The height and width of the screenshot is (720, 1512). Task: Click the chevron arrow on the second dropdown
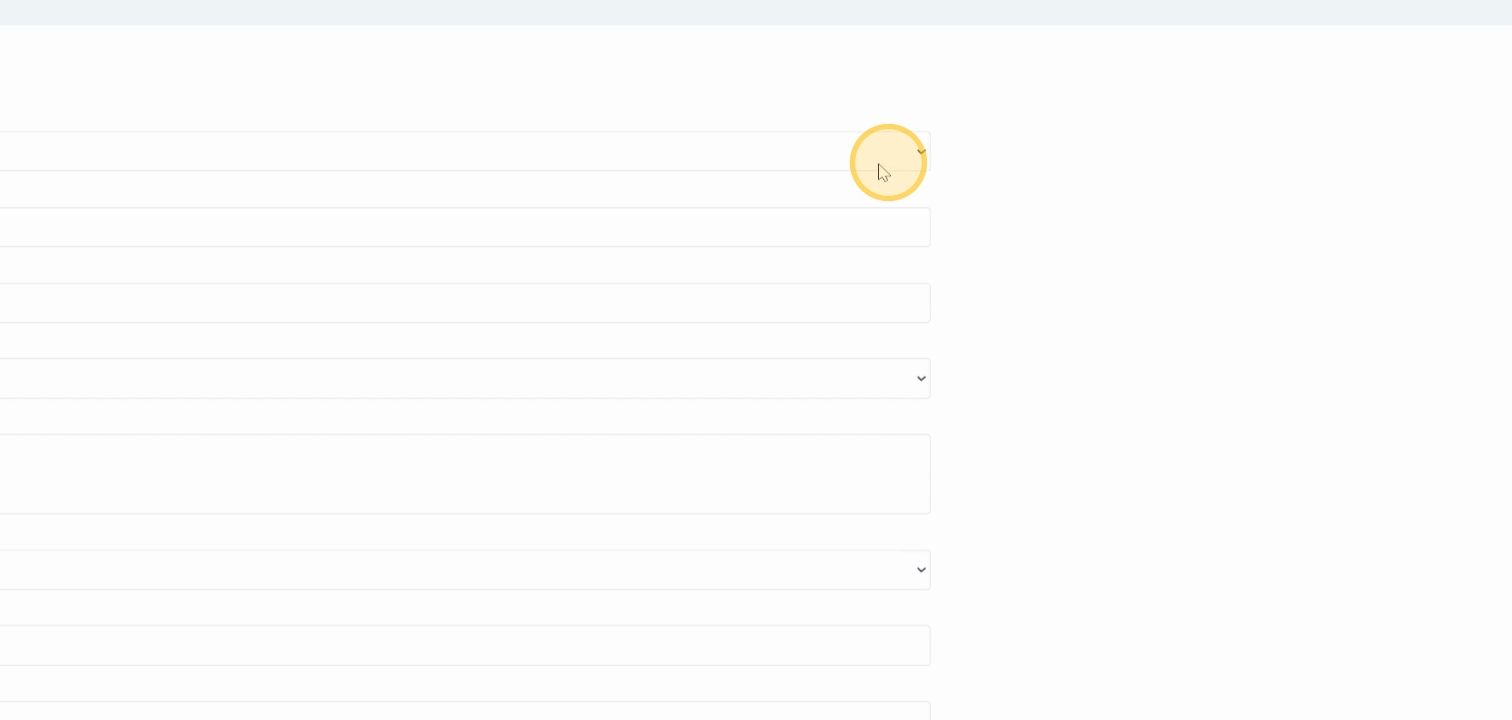click(921, 379)
